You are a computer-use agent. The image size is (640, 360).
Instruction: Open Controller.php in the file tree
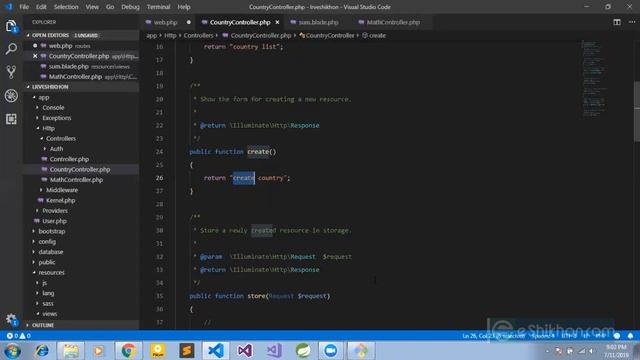coord(69,159)
